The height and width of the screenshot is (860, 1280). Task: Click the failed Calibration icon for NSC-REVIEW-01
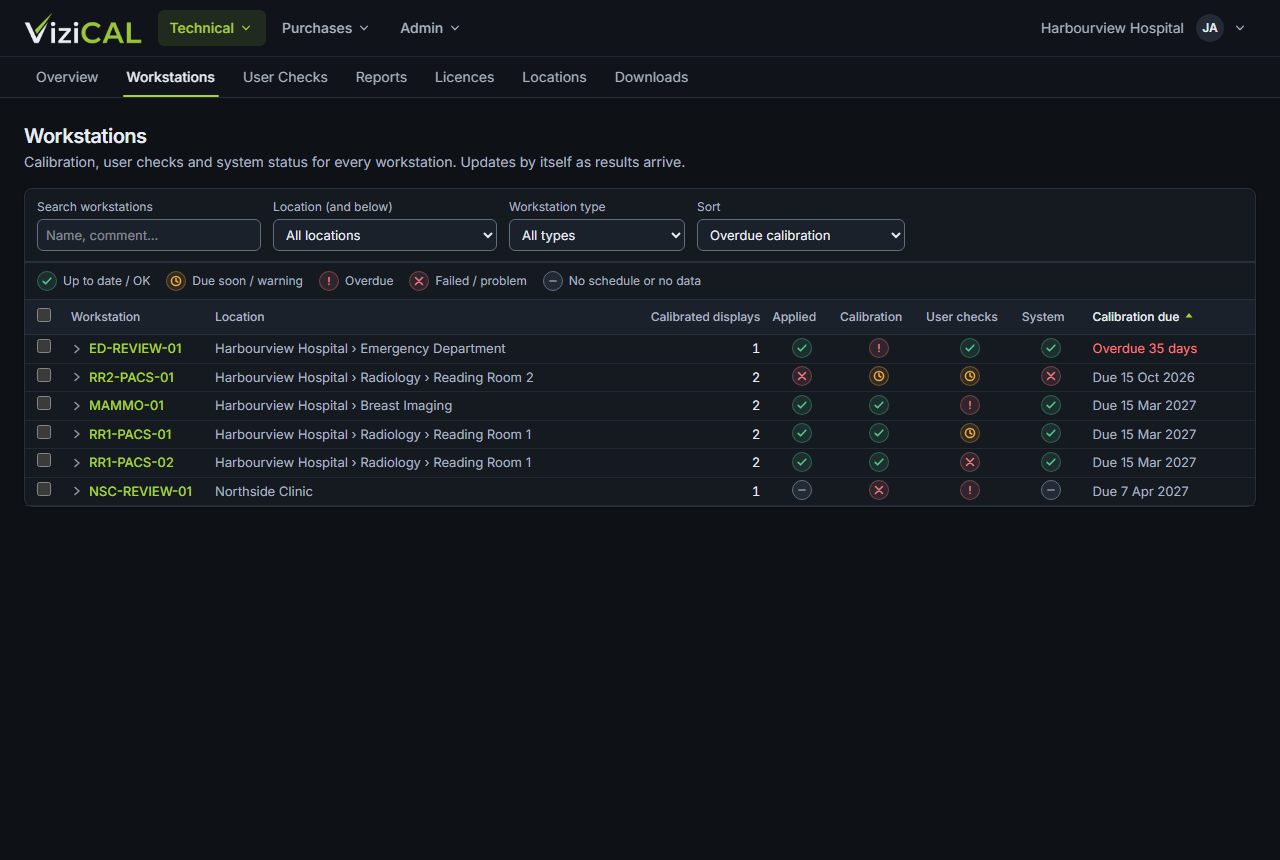point(879,491)
